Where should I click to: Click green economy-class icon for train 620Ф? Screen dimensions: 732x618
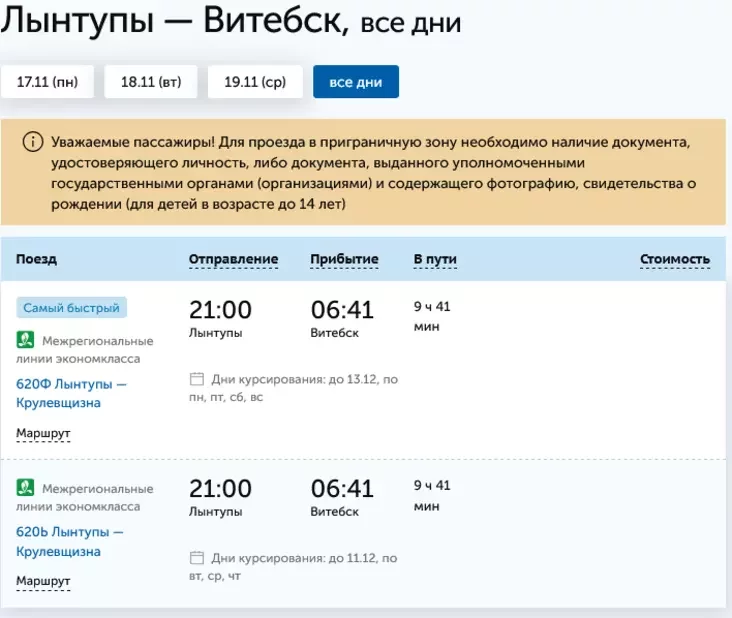click(x=26, y=340)
